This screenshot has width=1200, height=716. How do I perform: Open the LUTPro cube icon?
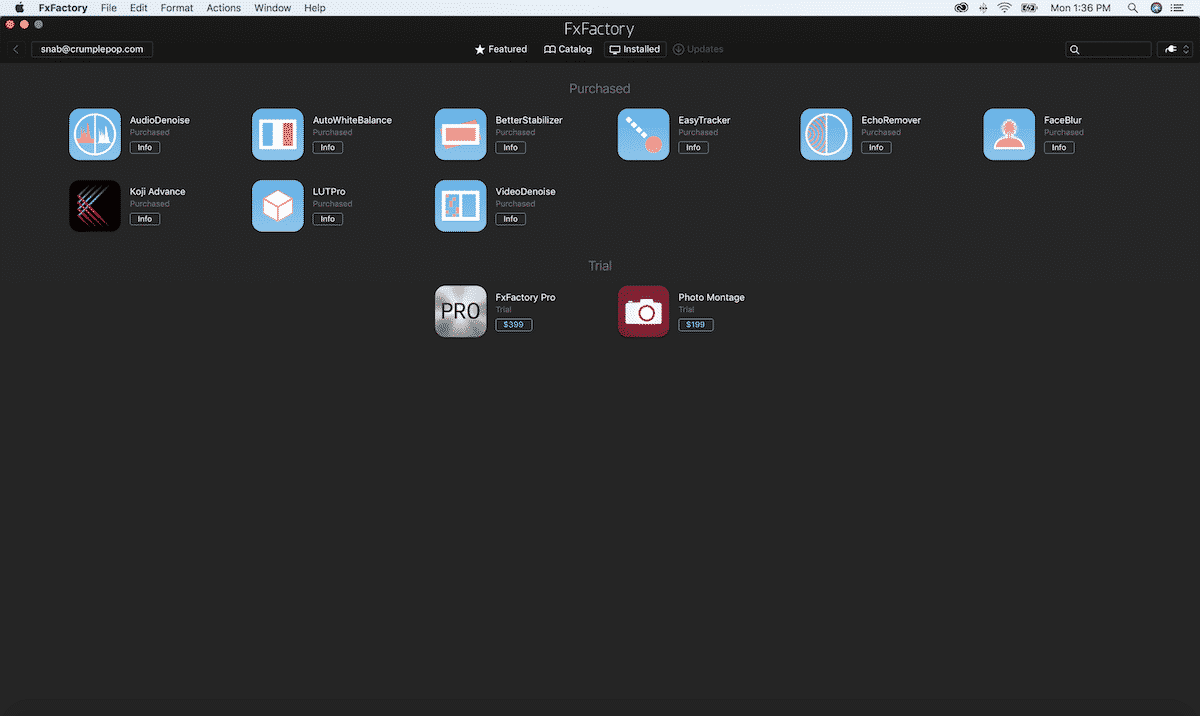click(278, 206)
